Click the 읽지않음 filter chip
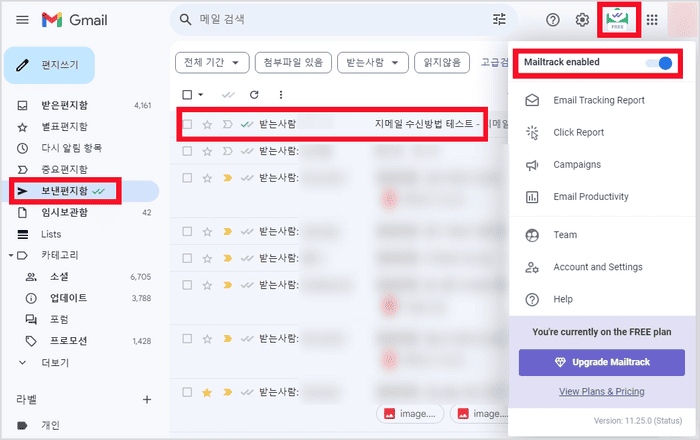The width and height of the screenshot is (700, 440). click(442, 62)
